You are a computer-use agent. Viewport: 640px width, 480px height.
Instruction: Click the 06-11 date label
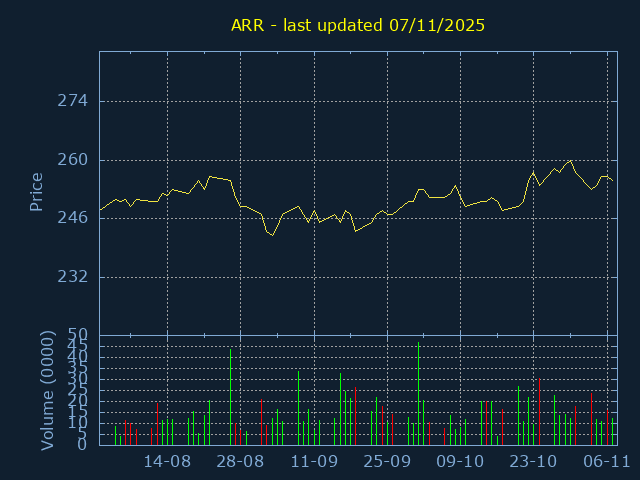pos(606,461)
